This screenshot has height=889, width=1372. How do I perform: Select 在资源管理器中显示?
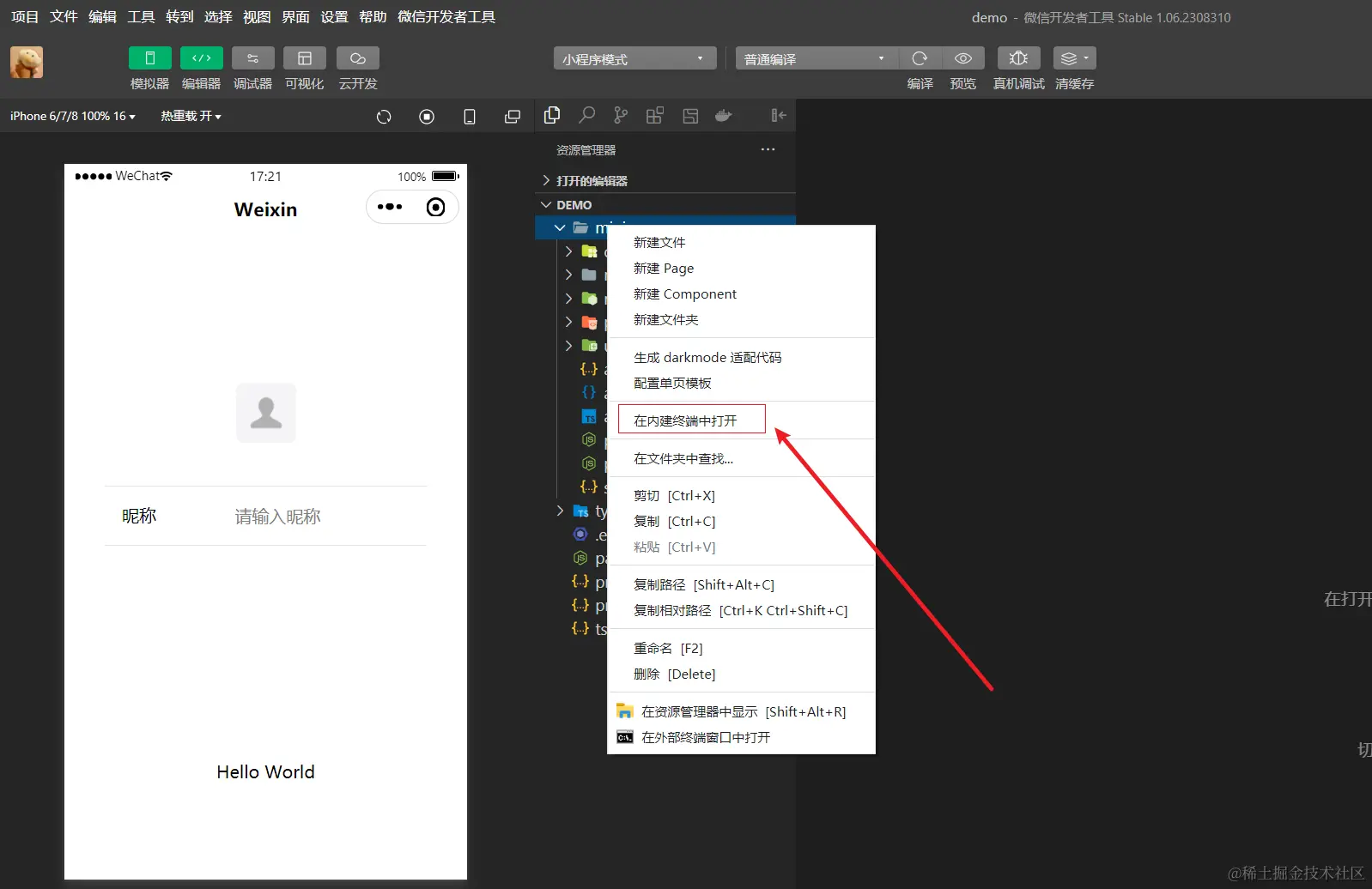[x=741, y=712]
